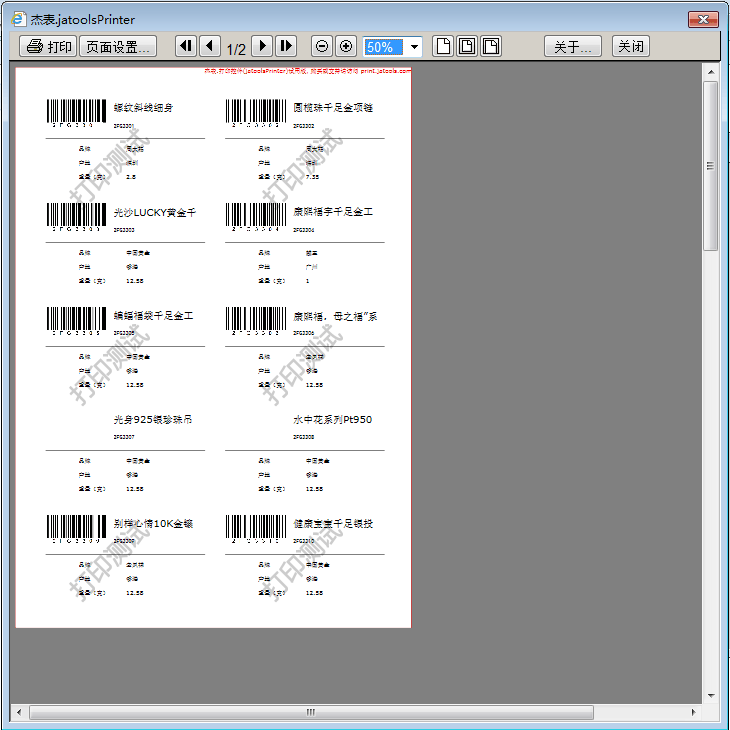Viewport: 730px width, 730px height.
Task: Open 页面设置 page setup dialog
Action: coord(118,46)
